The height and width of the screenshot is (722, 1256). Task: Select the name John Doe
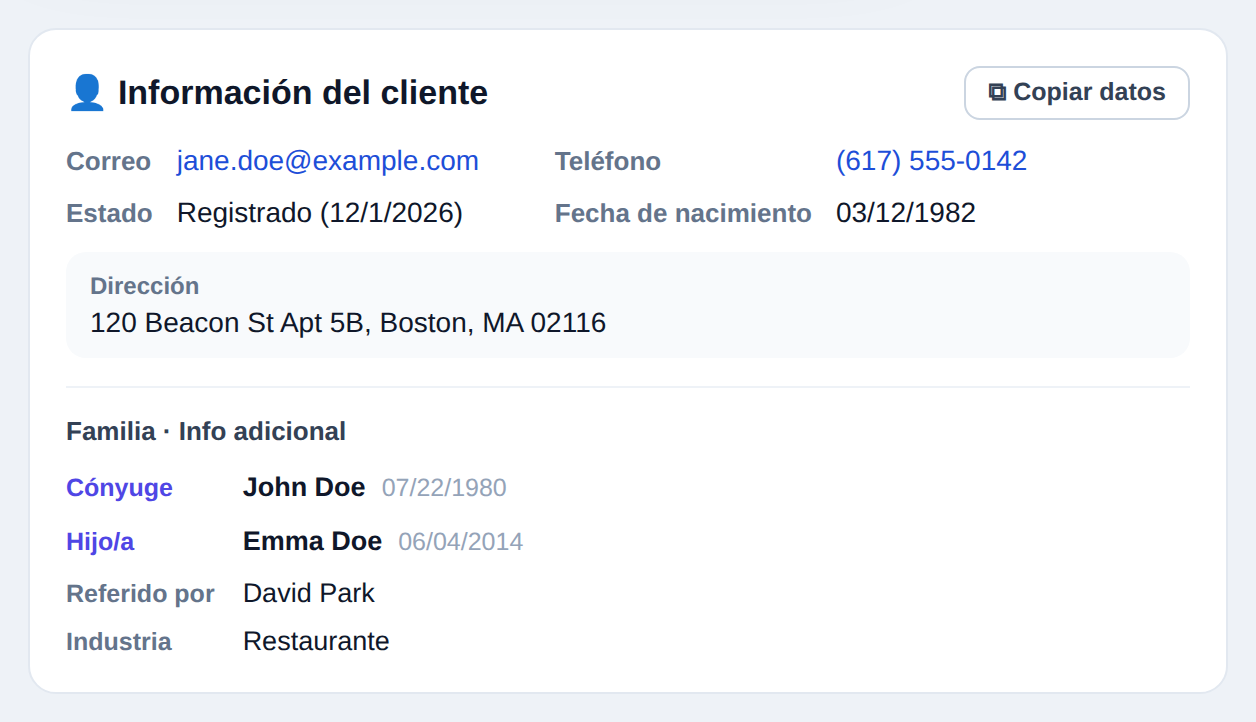pyautogui.click(x=304, y=488)
